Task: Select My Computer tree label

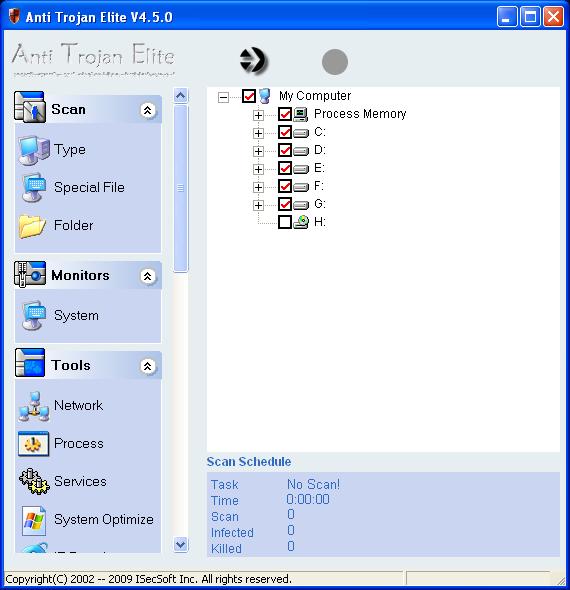Action: pos(315,96)
